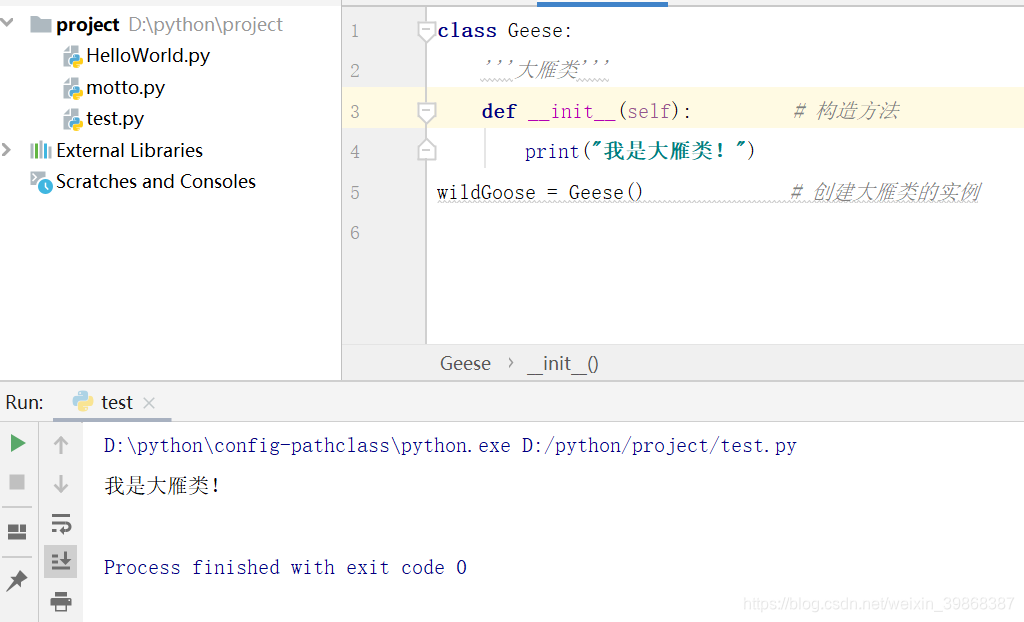Select the test run tab
The height and width of the screenshot is (622, 1024).
click(x=112, y=402)
